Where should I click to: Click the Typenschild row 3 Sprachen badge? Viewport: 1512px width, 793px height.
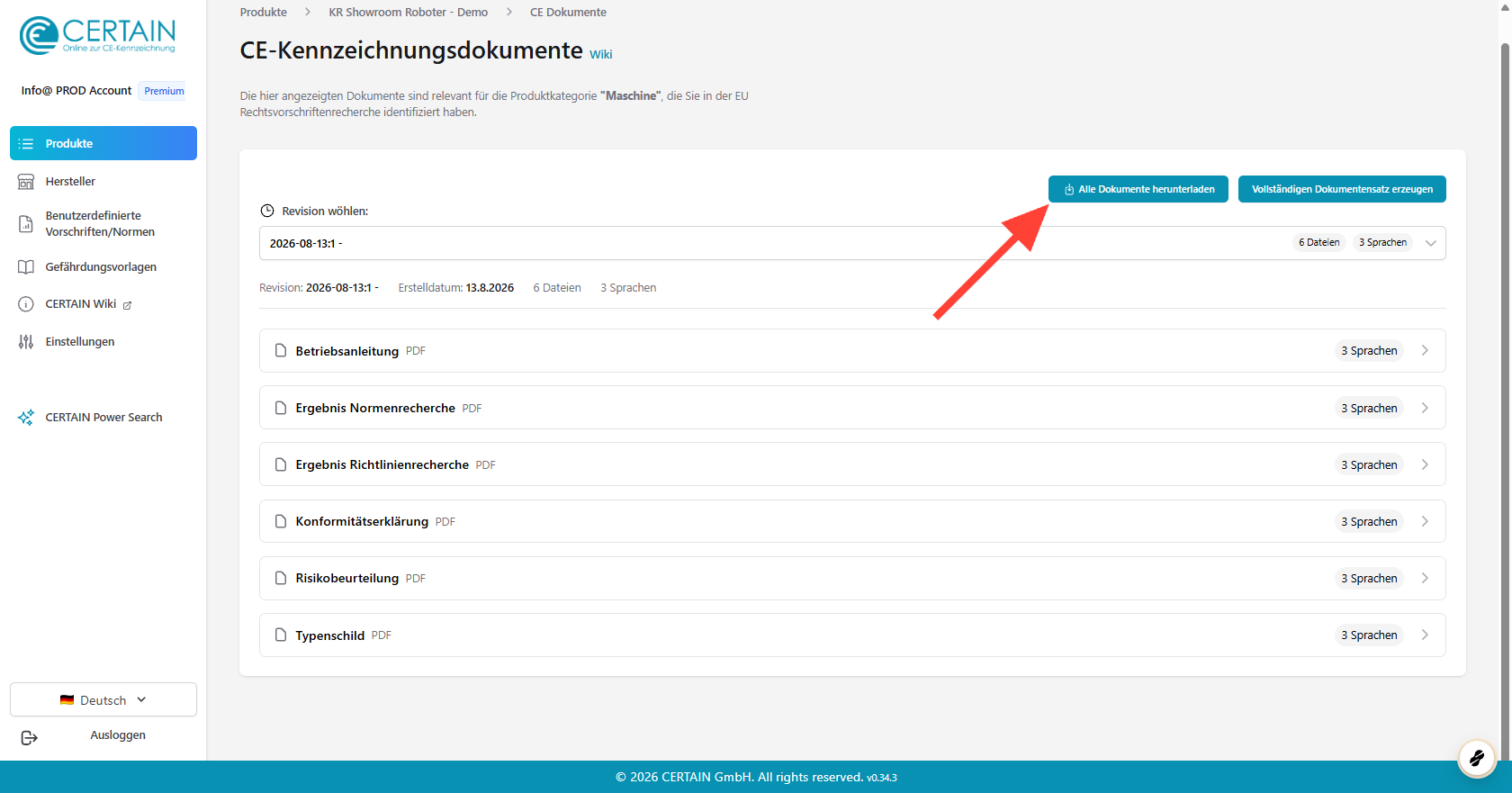click(1369, 635)
